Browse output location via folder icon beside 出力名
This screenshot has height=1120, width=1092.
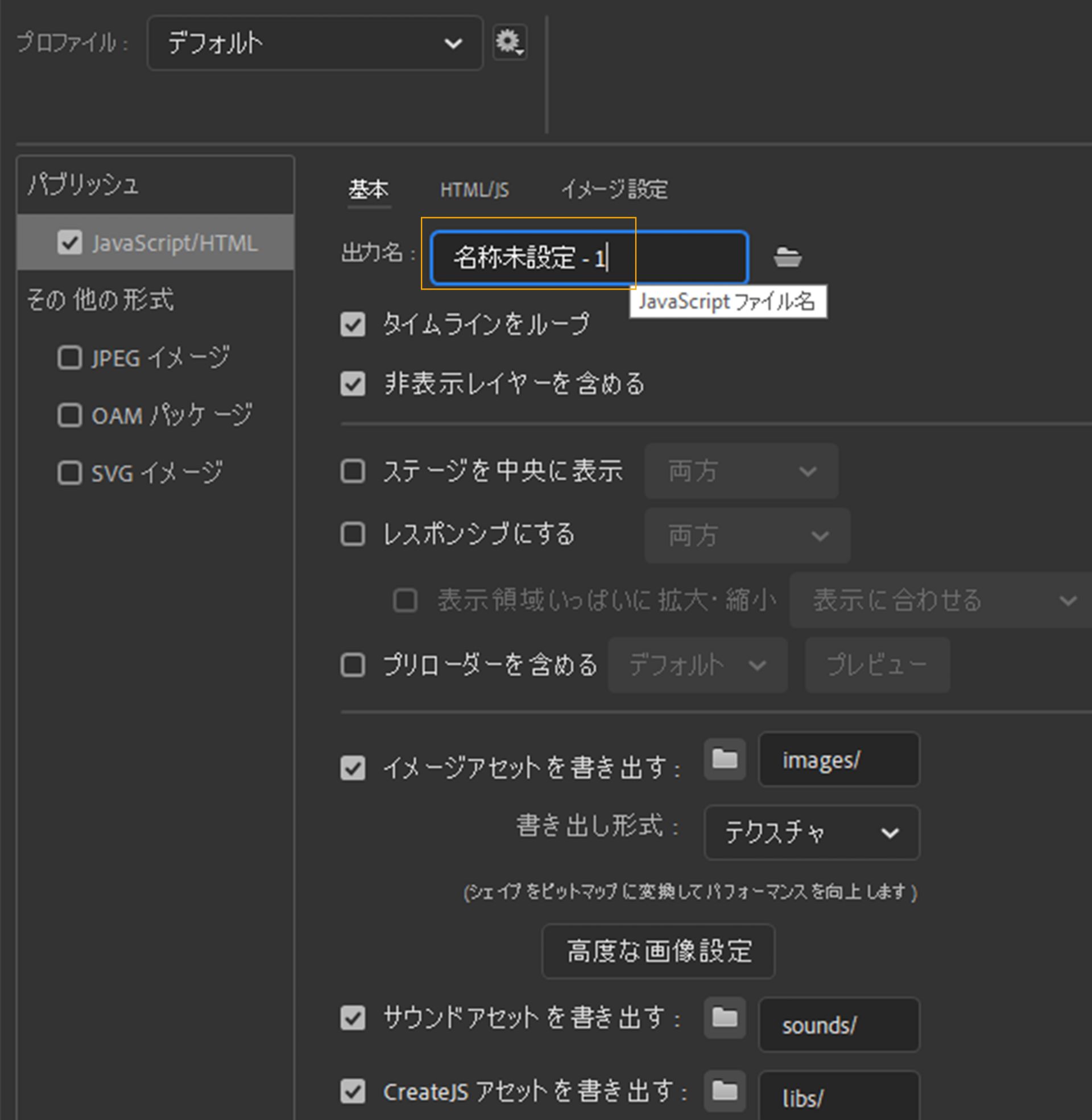(x=788, y=258)
